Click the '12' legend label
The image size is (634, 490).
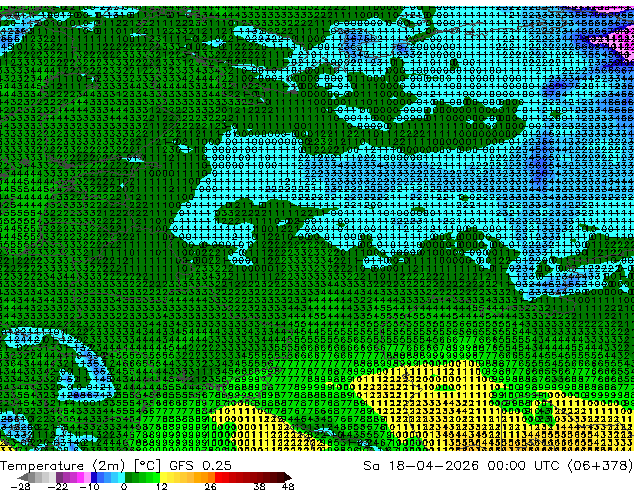click(162, 486)
